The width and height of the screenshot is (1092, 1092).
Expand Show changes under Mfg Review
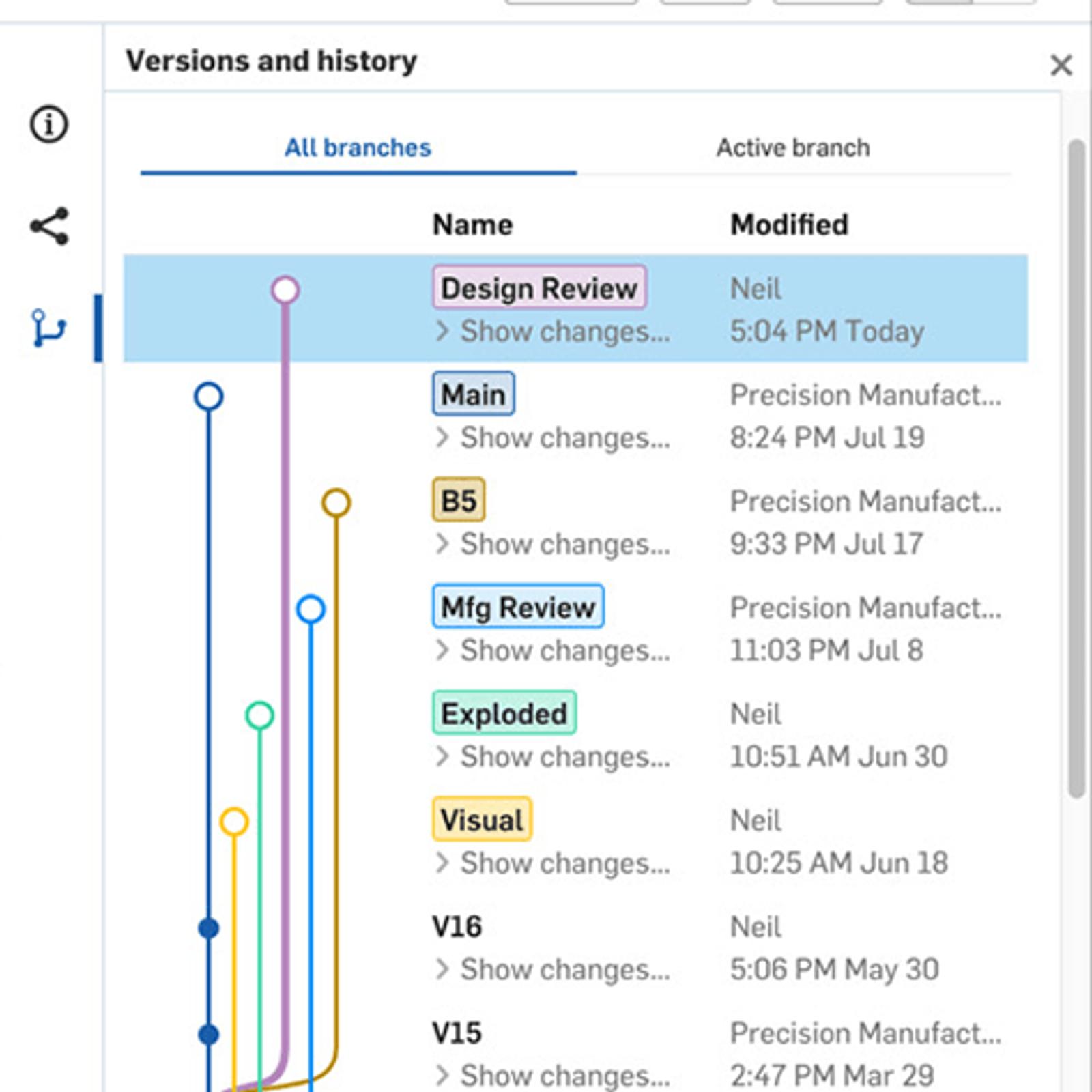pyautogui.click(x=553, y=651)
